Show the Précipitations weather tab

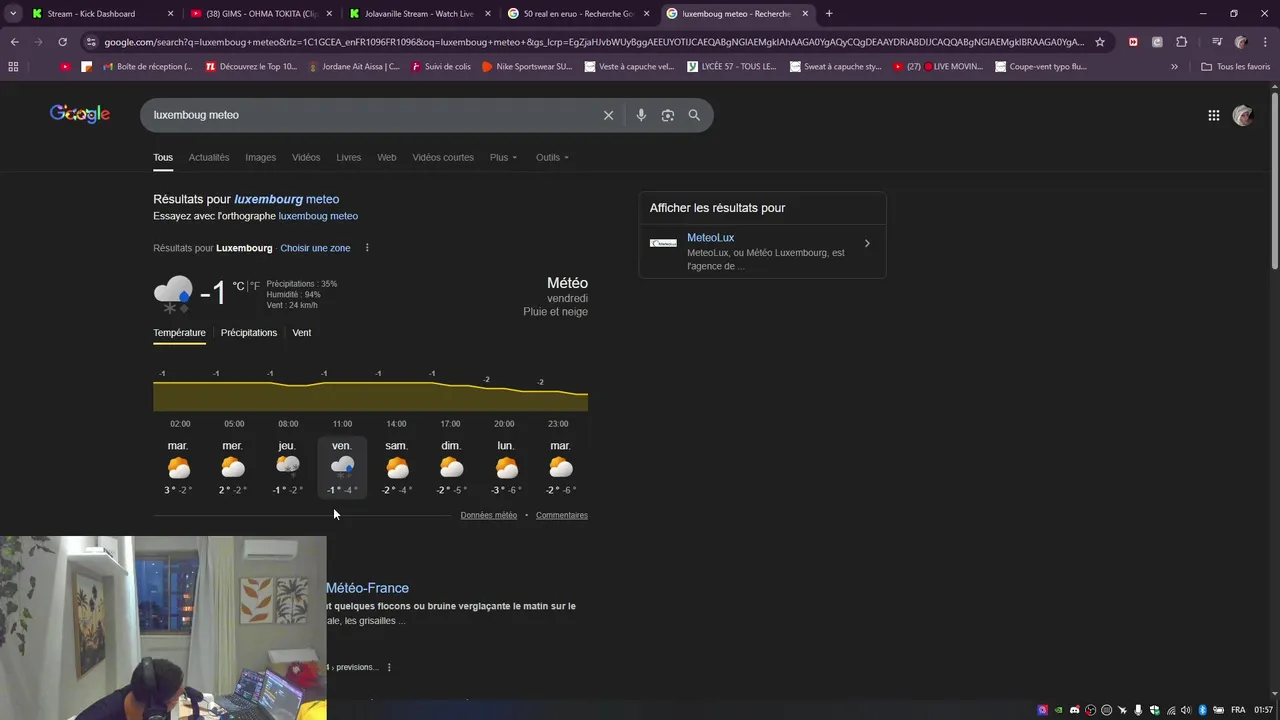pyautogui.click(x=249, y=333)
